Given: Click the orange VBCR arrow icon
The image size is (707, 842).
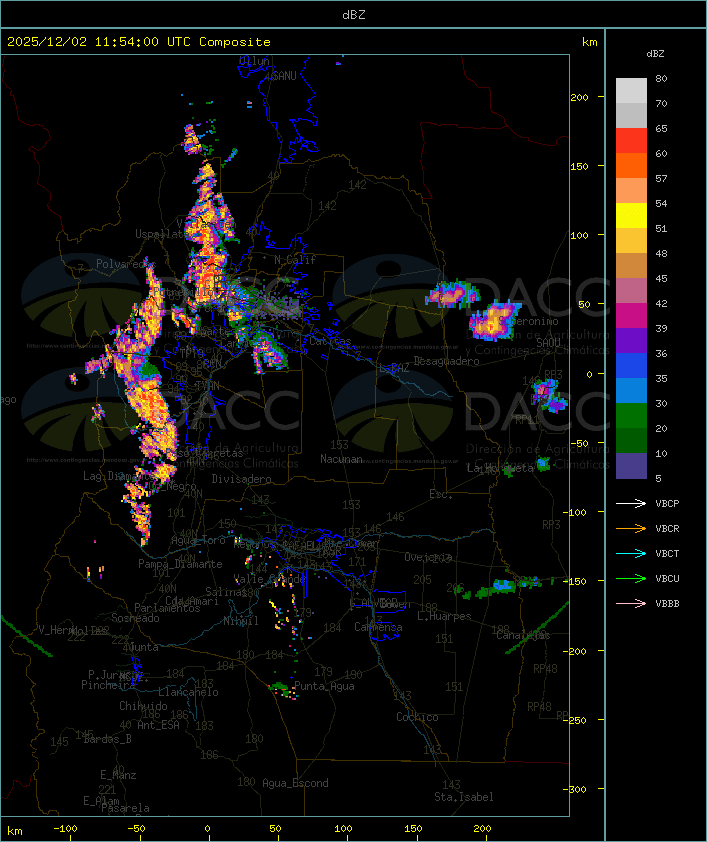Looking at the screenshot, I should pyautogui.click(x=631, y=528).
